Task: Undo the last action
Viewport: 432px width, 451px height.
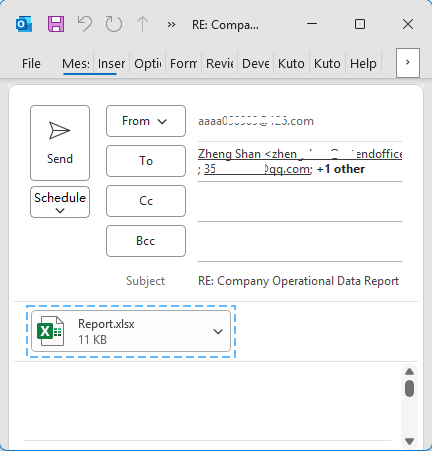Action: pos(85,24)
